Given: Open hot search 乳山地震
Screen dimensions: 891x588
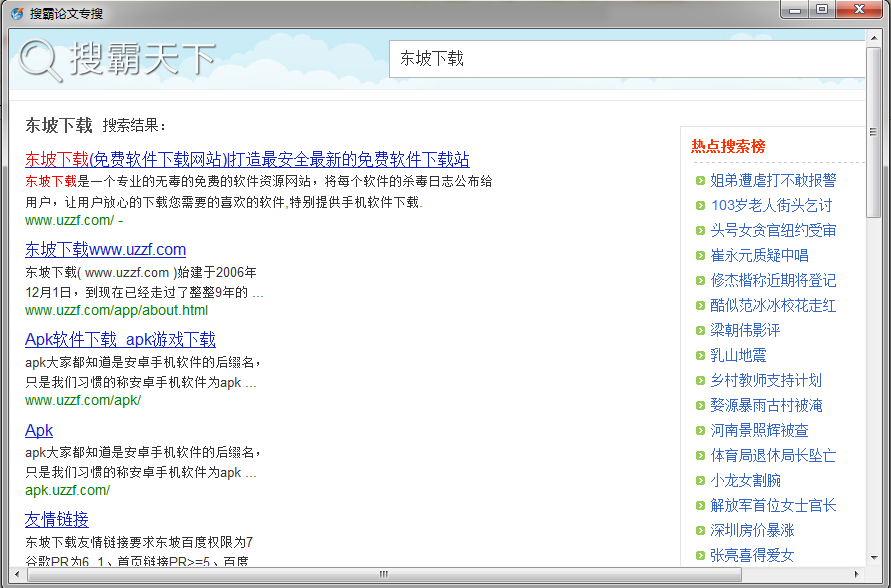Looking at the screenshot, I should 738,356.
